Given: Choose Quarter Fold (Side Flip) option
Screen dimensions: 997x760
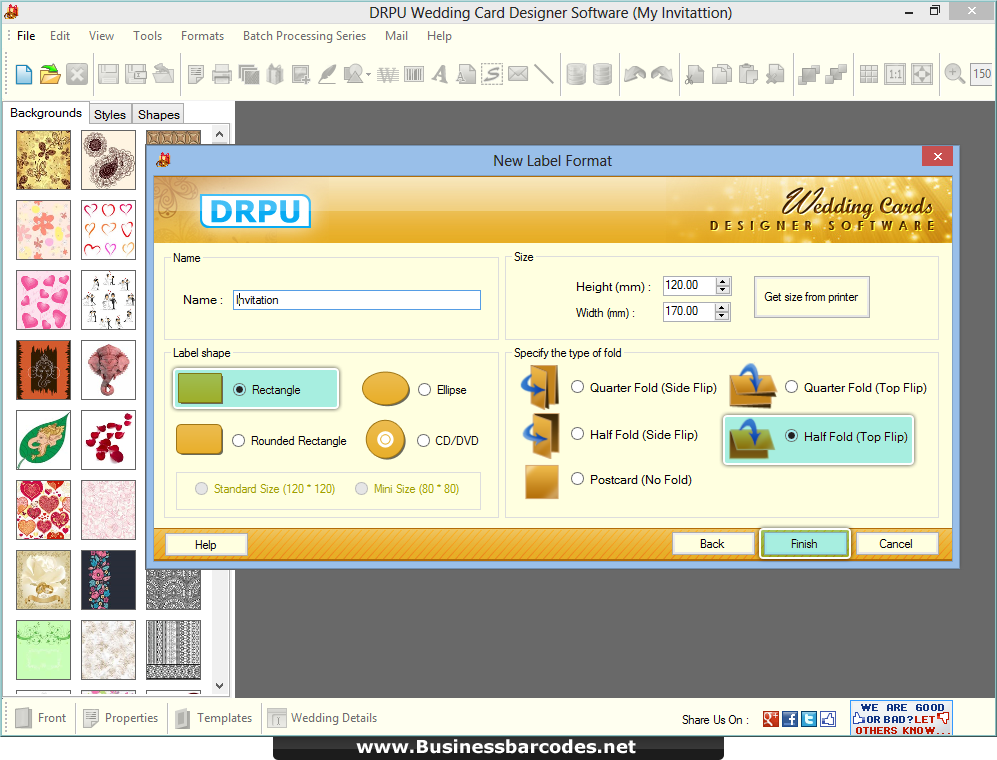Looking at the screenshot, I should (x=577, y=387).
